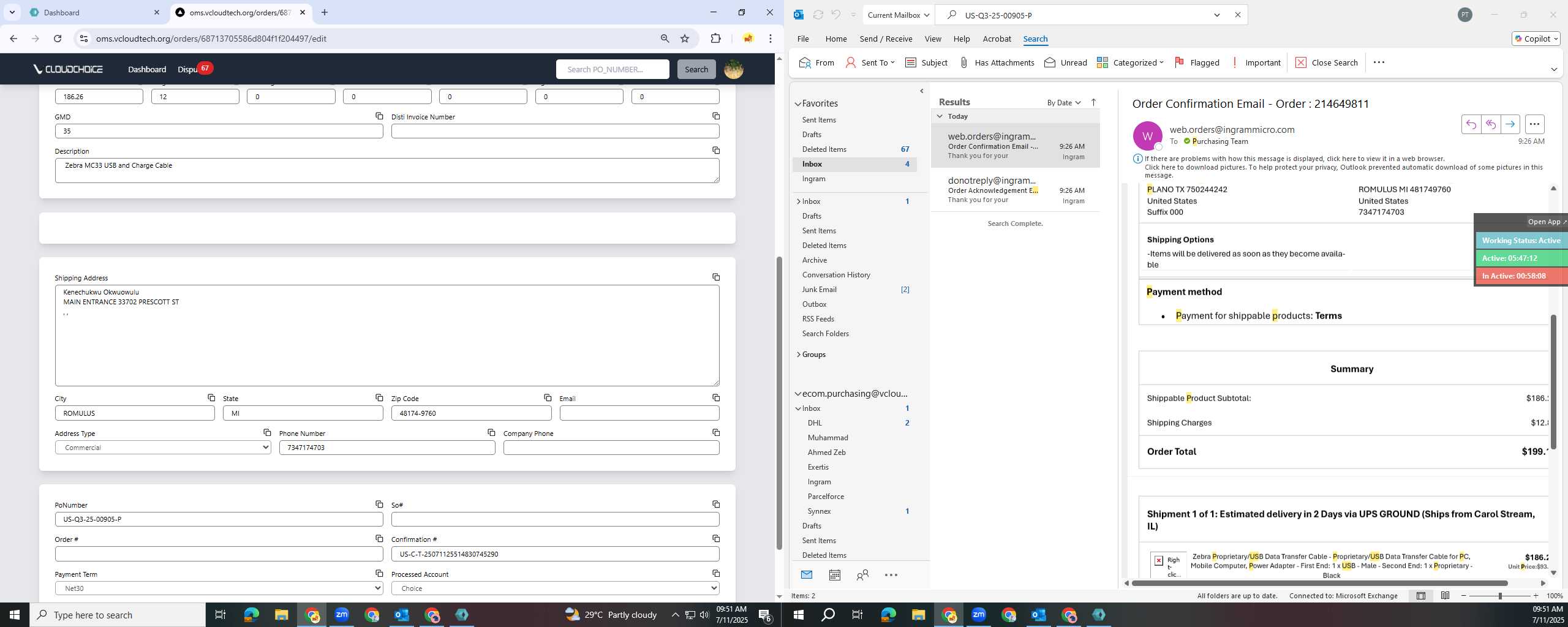Copy the State field value

[379, 397]
